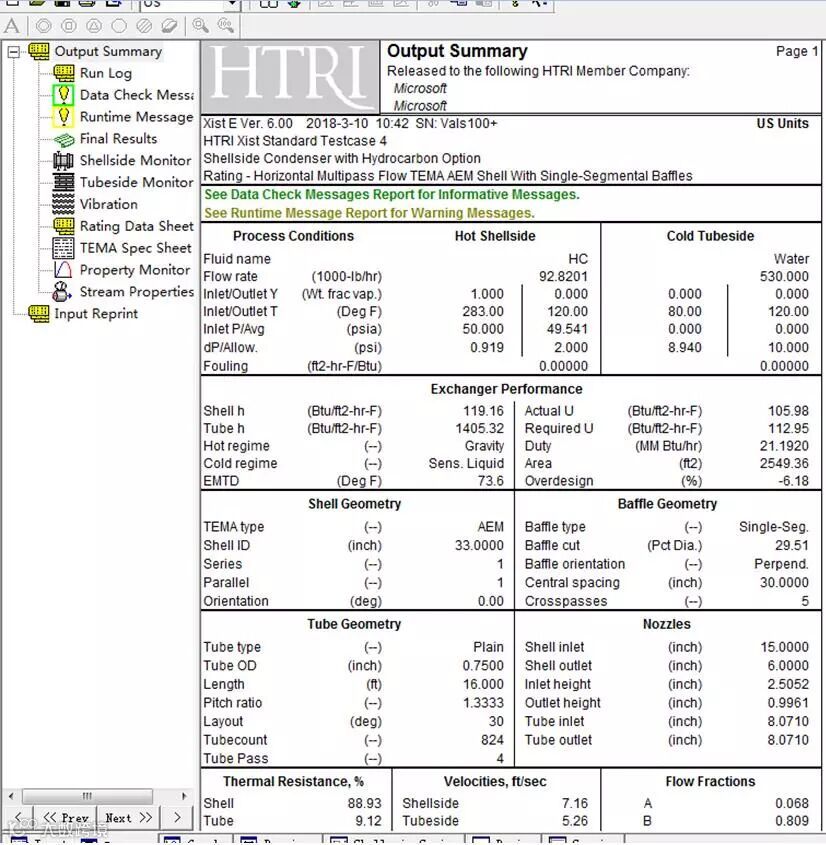
Task: Click tubeside flow rate value 530.000
Action: (784, 276)
